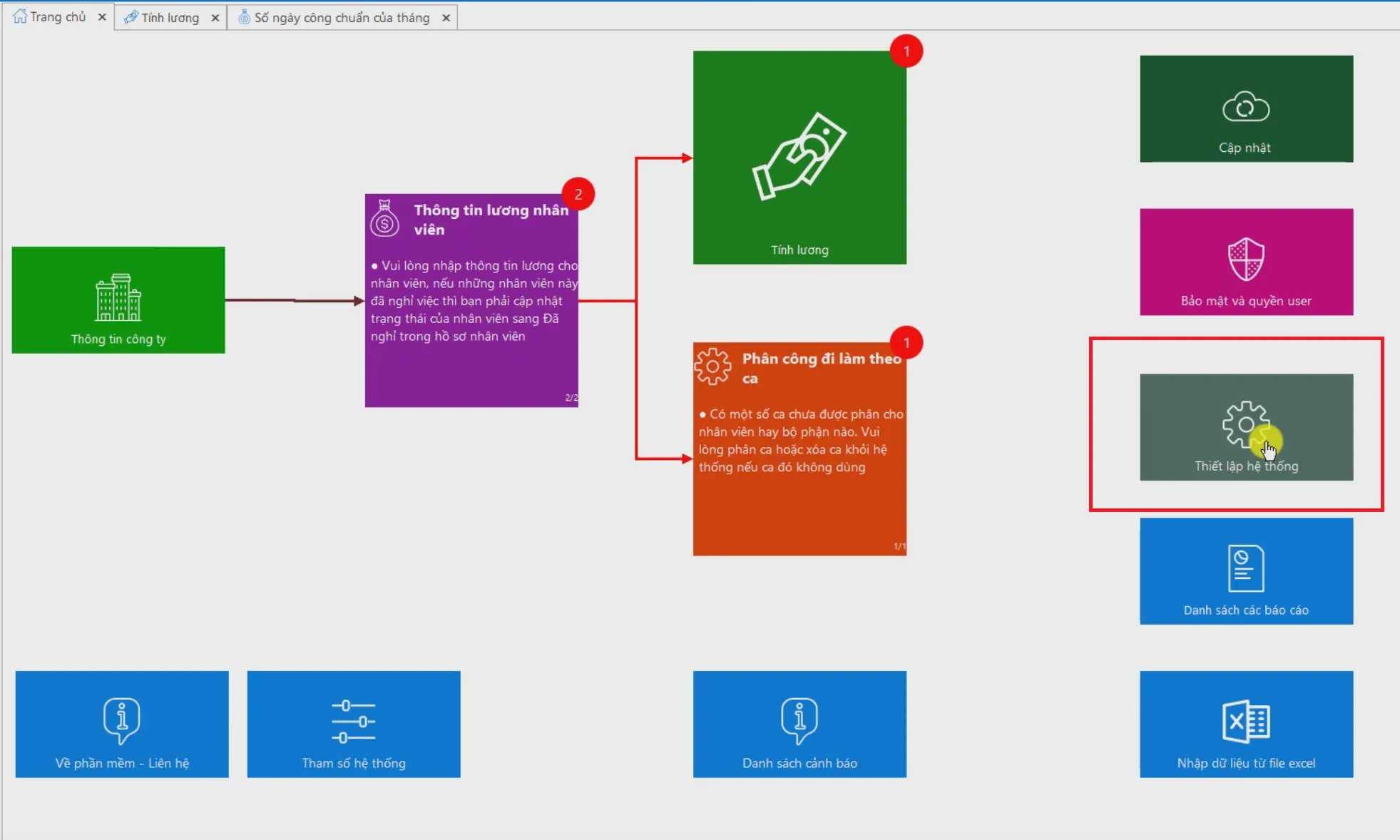
Task: Click the Tham số hệ thống label
Action: click(353, 764)
